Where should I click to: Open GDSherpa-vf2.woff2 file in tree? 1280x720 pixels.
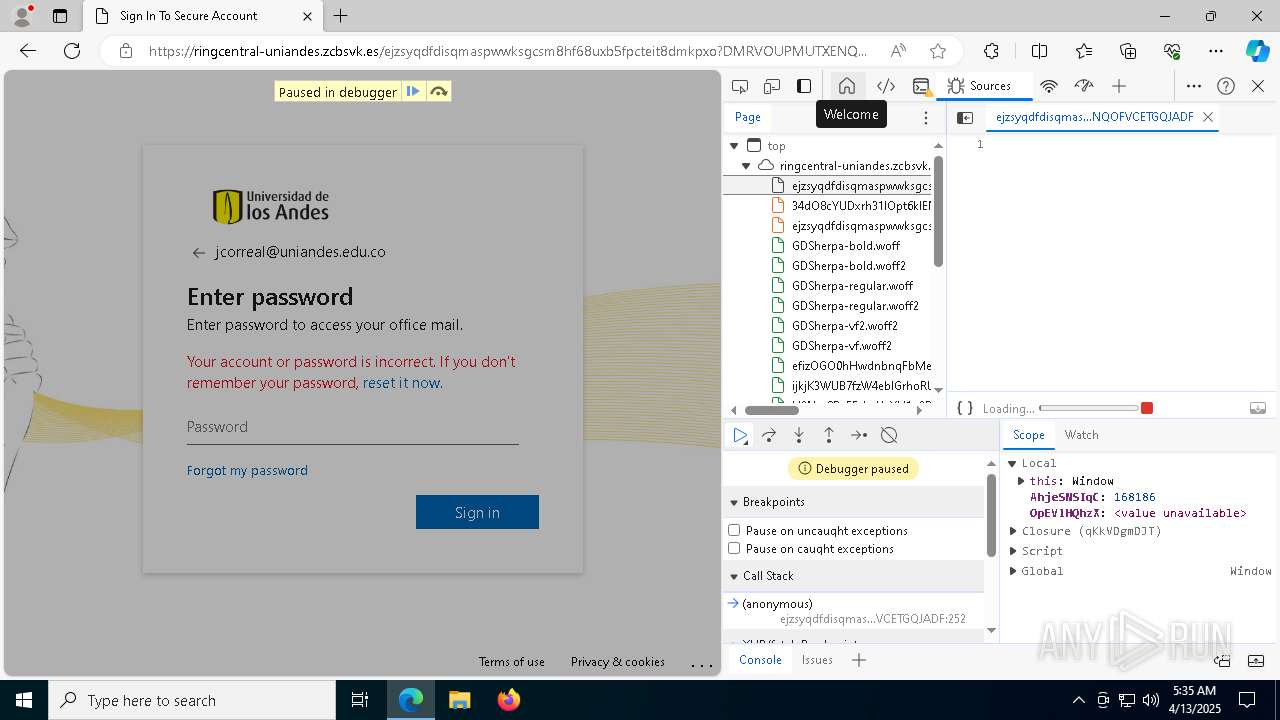(844, 326)
